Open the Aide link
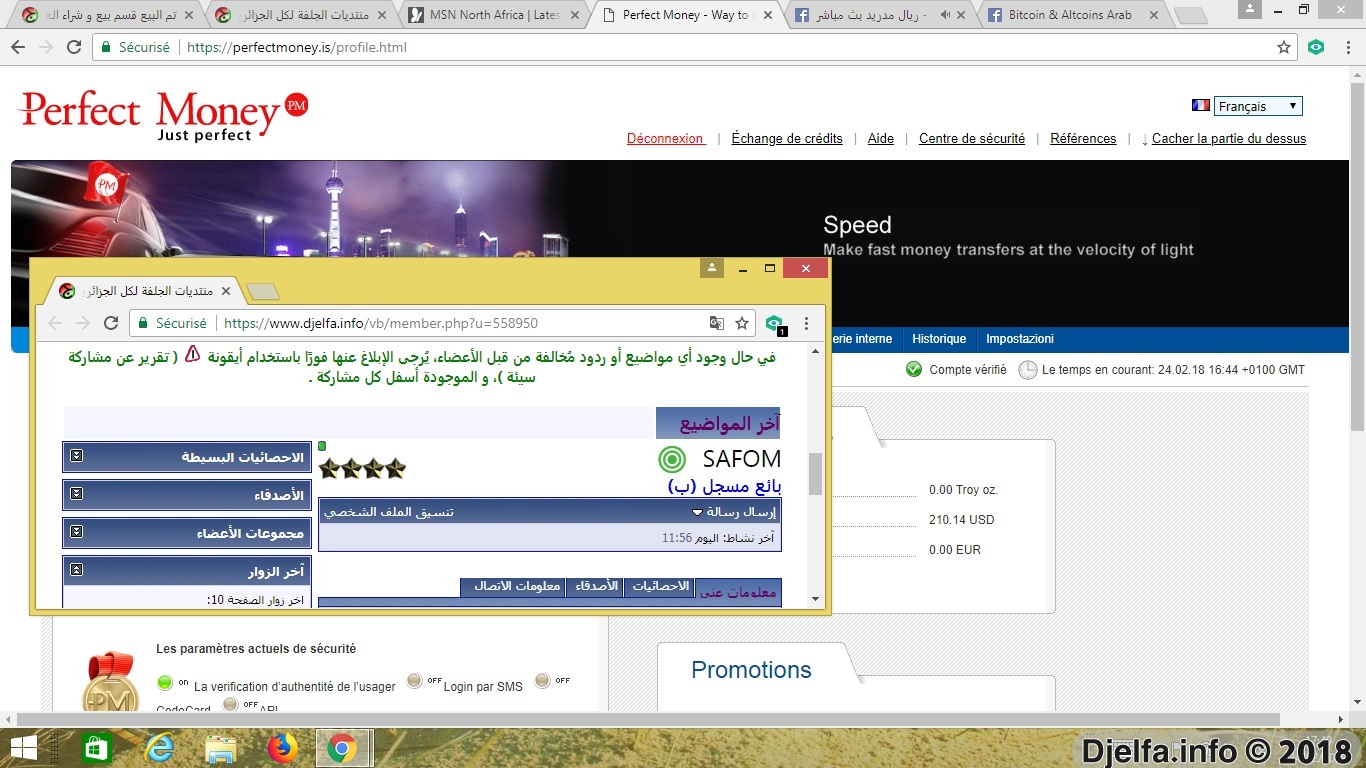 [x=881, y=139]
